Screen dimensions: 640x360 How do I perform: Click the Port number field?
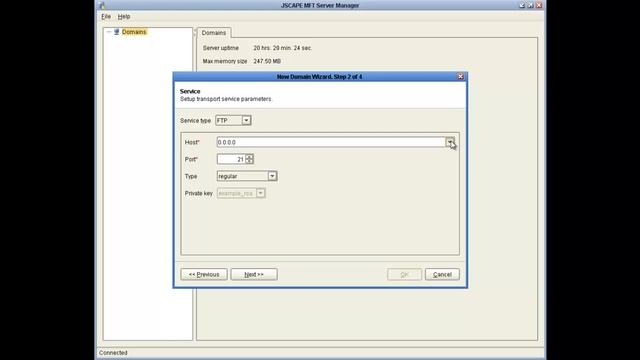(231, 159)
